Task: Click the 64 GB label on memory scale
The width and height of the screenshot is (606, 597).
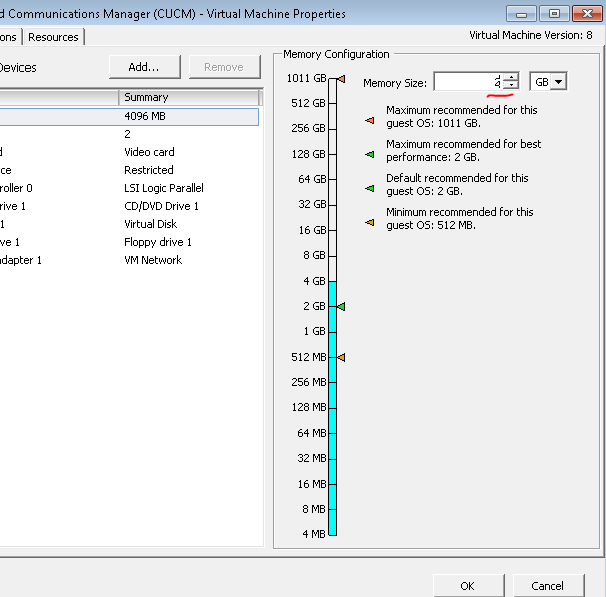Action: pyautogui.click(x=312, y=179)
